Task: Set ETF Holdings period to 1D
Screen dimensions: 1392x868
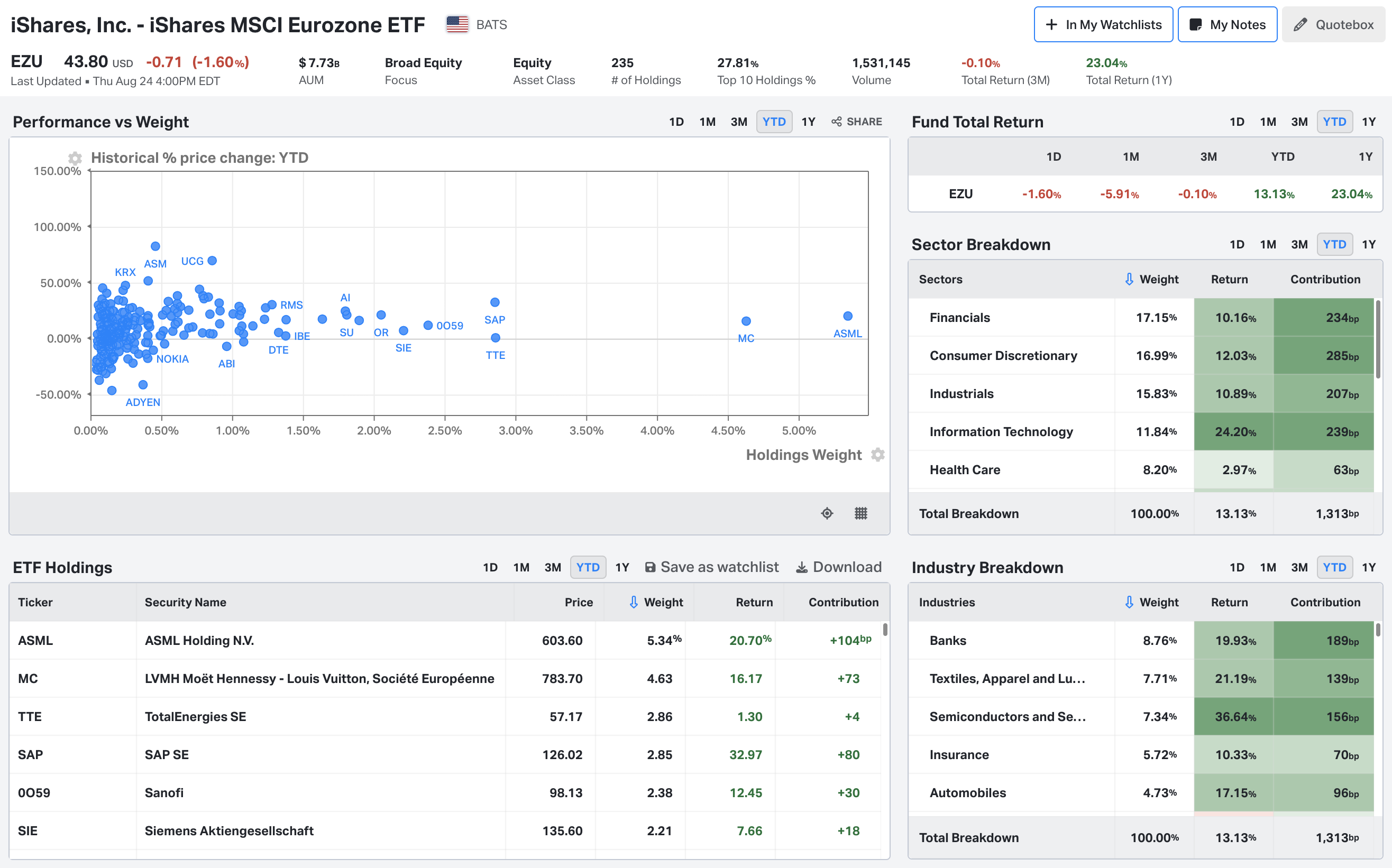Action: tap(490, 567)
